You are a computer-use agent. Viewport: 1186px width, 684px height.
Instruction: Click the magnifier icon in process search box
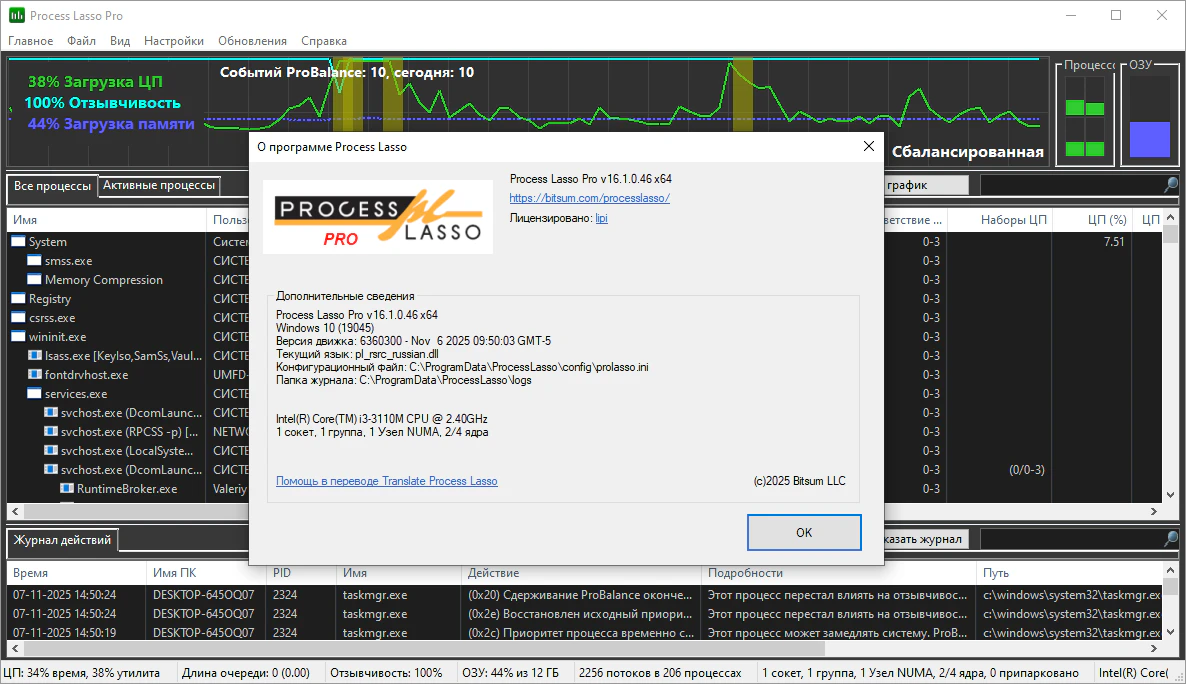click(x=1170, y=185)
